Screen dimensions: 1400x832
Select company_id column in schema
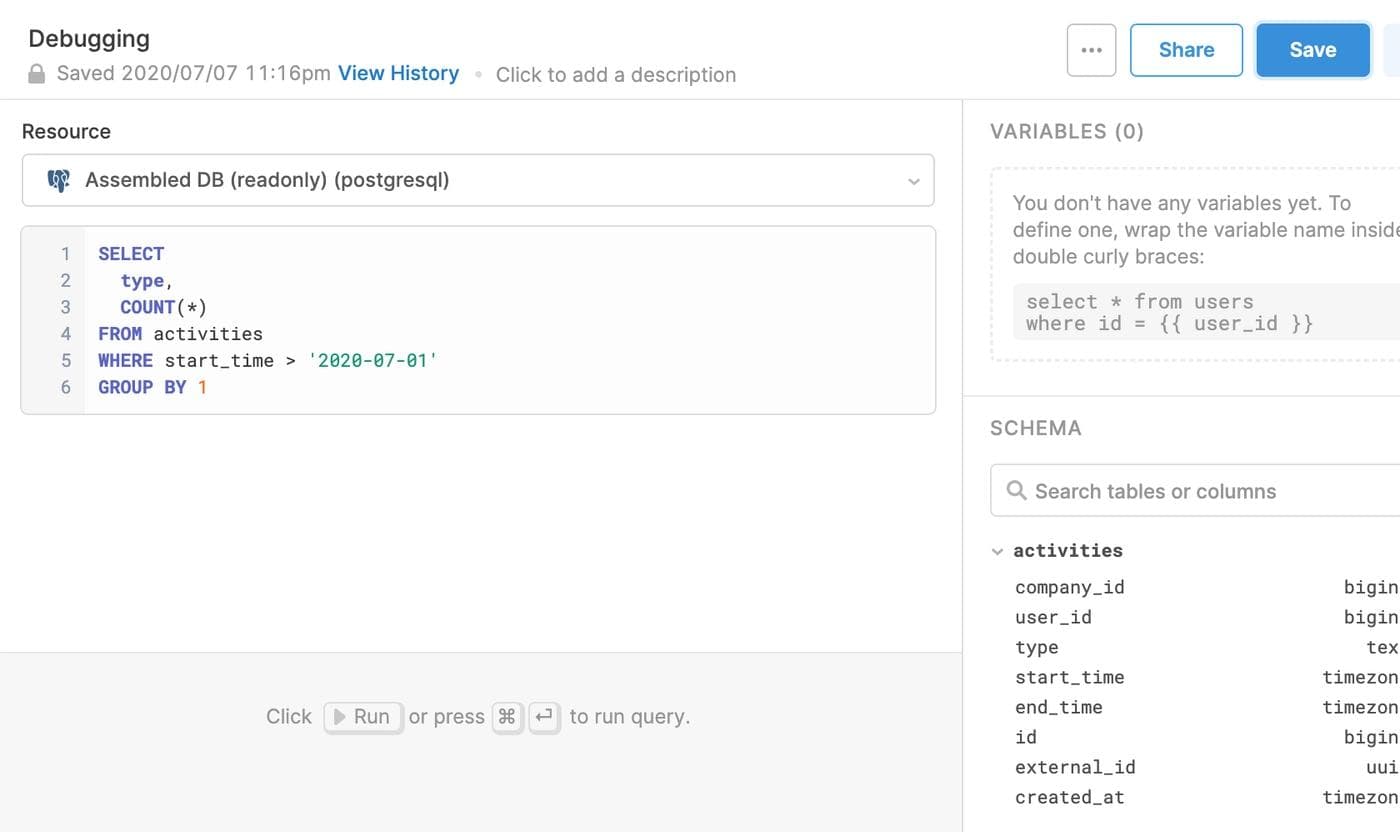point(1069,587)
